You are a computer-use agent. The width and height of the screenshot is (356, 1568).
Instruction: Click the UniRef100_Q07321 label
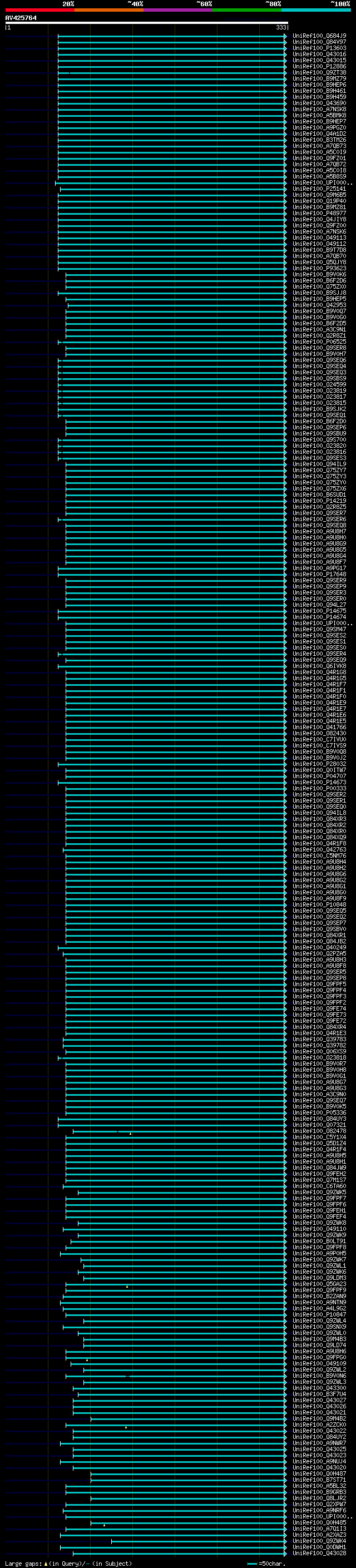(x=319, y=1125)
